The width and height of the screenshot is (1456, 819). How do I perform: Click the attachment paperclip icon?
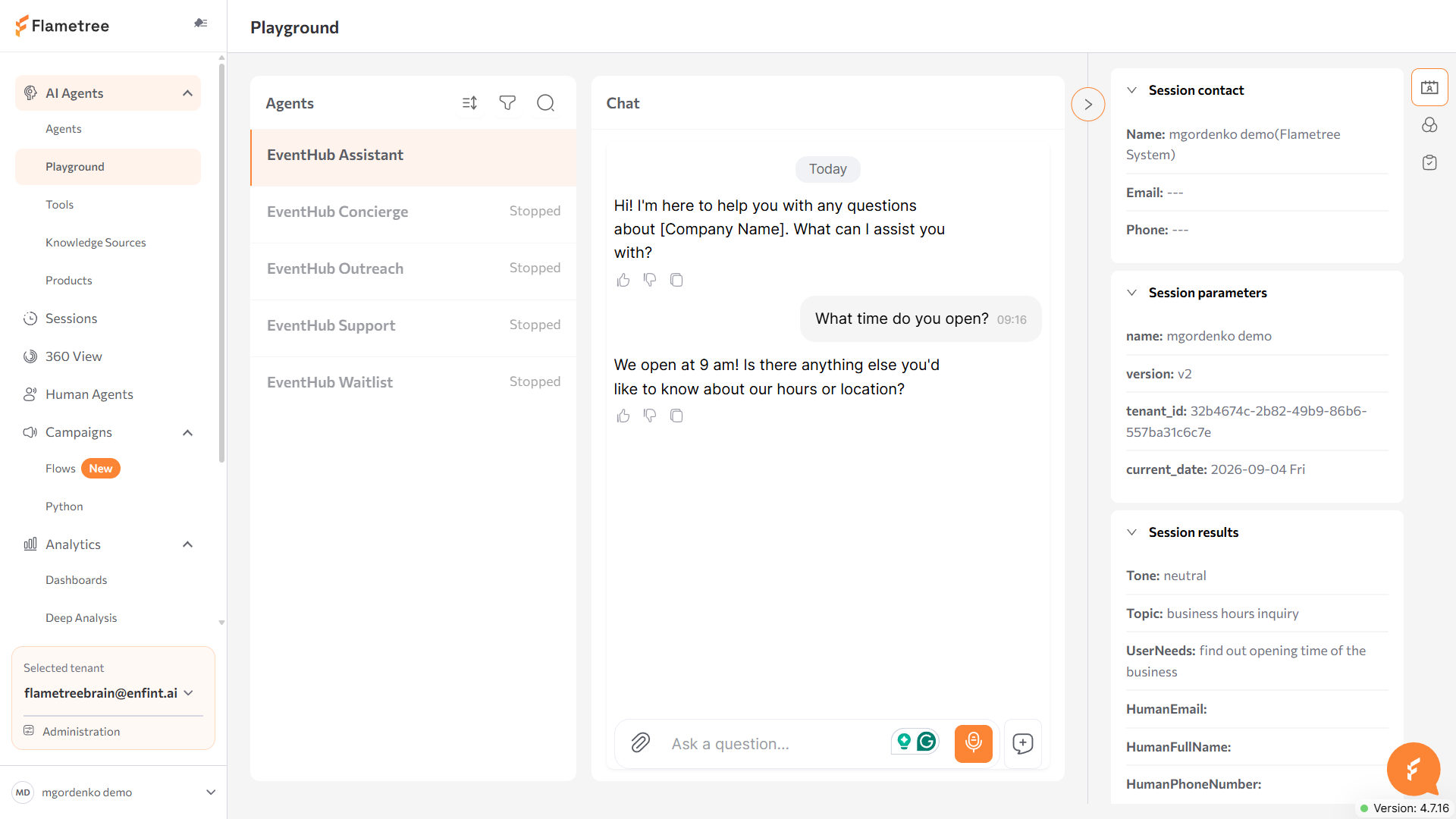pos(640,743)
